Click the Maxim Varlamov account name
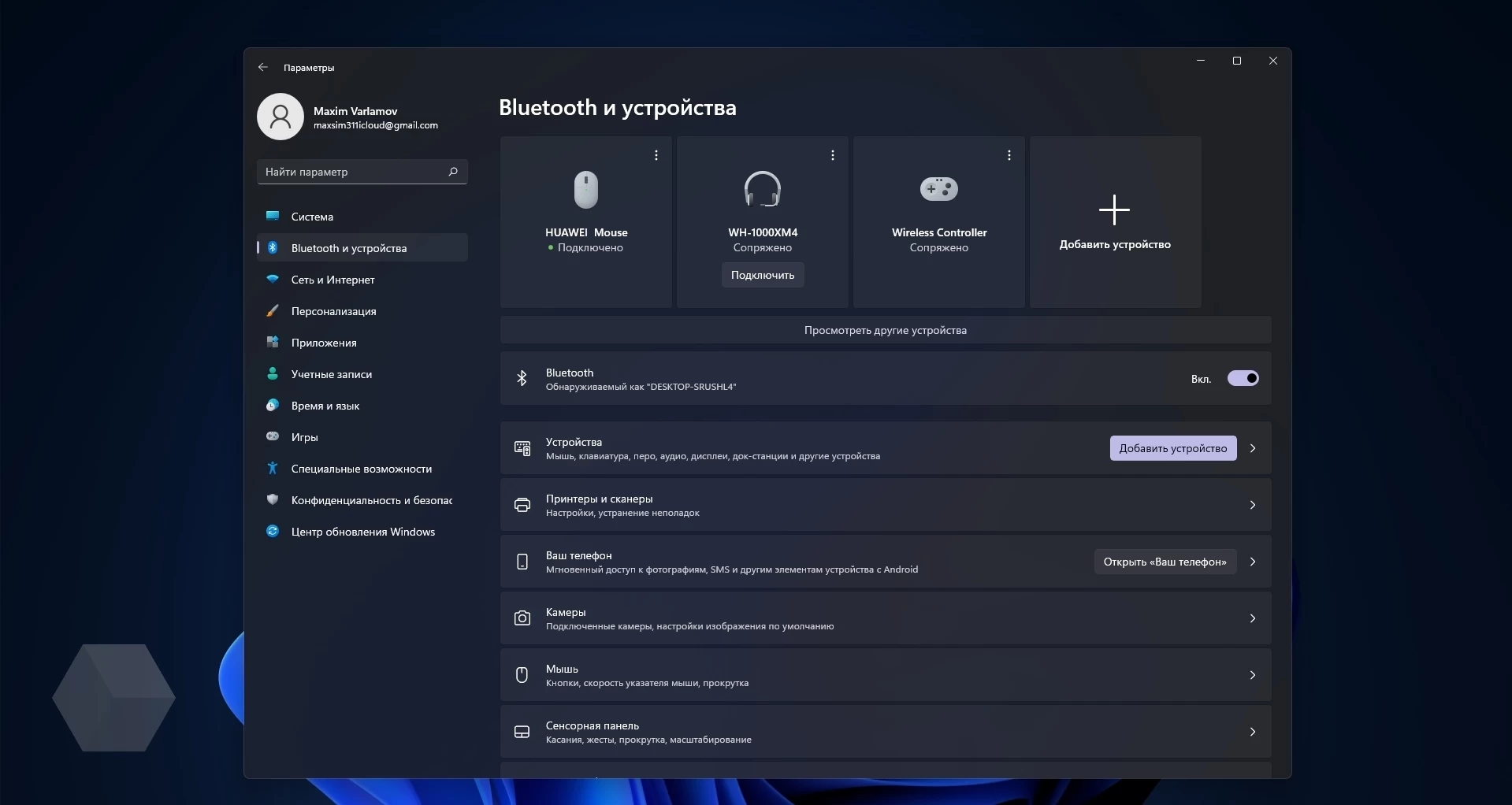The height and width of the screenshot is (805, 1512). coord(355,111)
